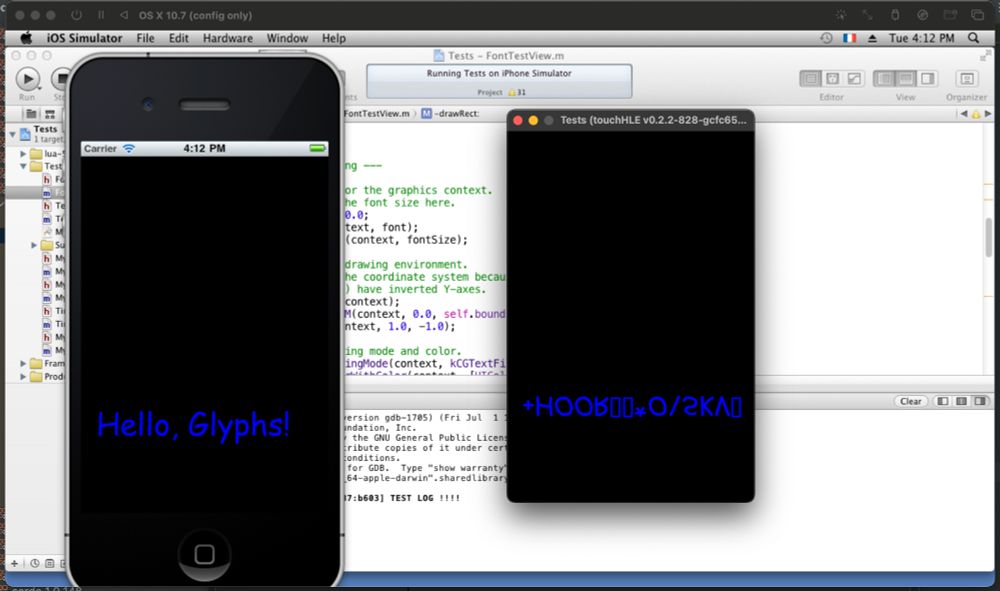Open Spotlight search magnifier
The height and width of the screenshot is (591, 1000).
pyautogui.click(x=973, y=38)
